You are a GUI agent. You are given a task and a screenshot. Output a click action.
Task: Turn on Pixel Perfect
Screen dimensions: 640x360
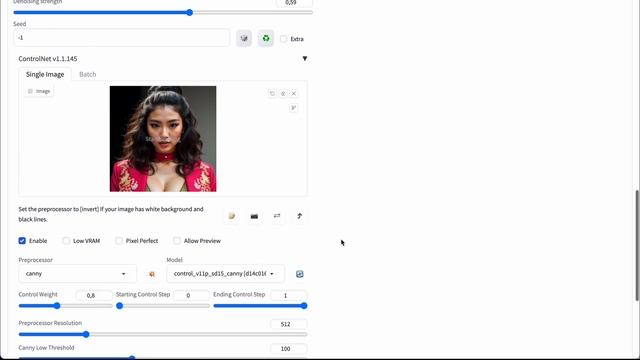[x=119, y=241]
